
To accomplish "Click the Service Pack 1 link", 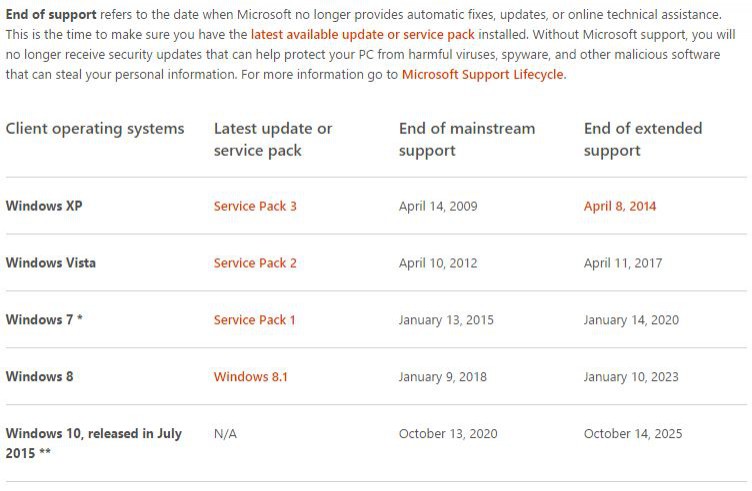I will (x=255, y=320).
